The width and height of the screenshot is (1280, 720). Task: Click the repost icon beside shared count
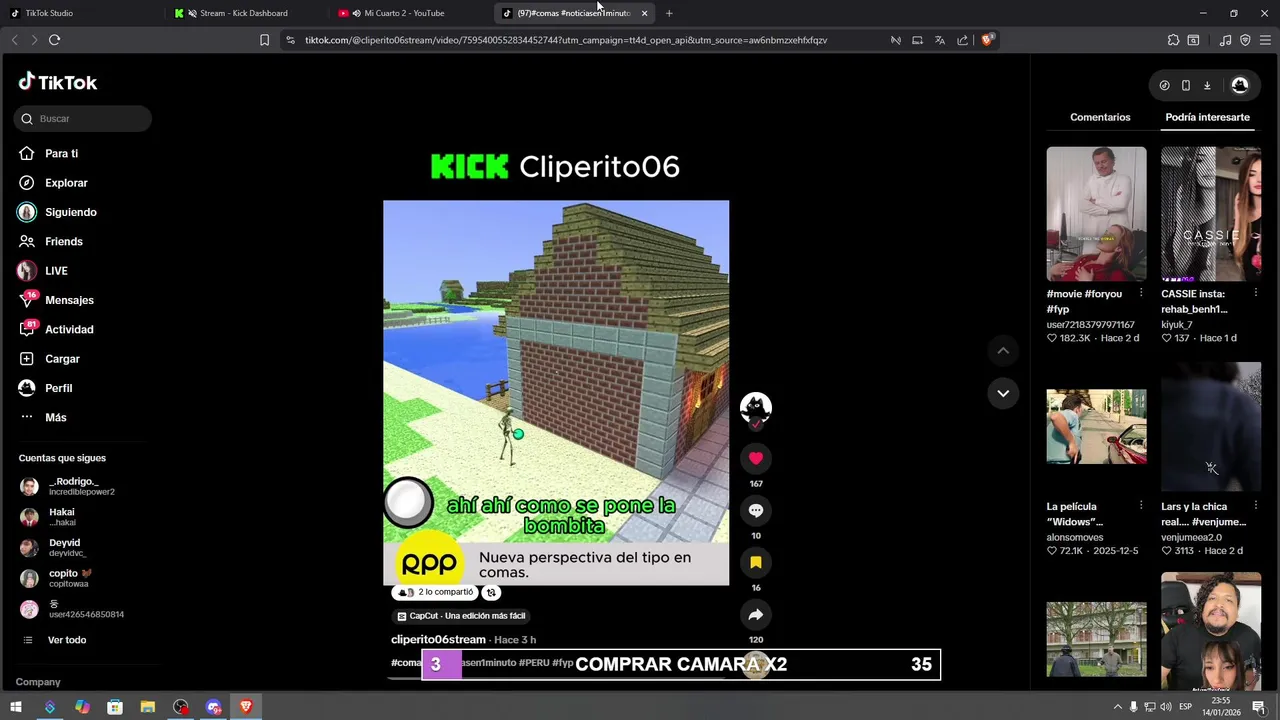491,592
